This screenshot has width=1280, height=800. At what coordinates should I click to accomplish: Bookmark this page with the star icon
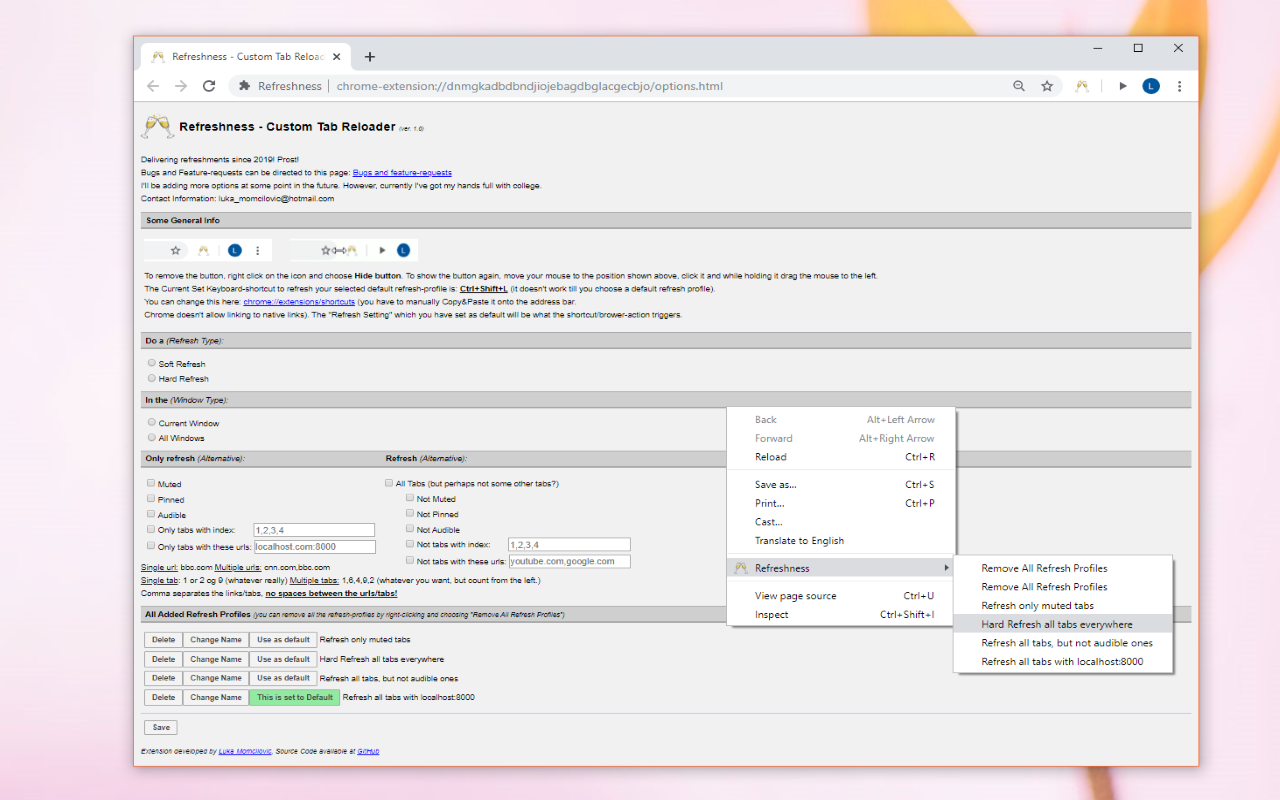point(1047,86)
